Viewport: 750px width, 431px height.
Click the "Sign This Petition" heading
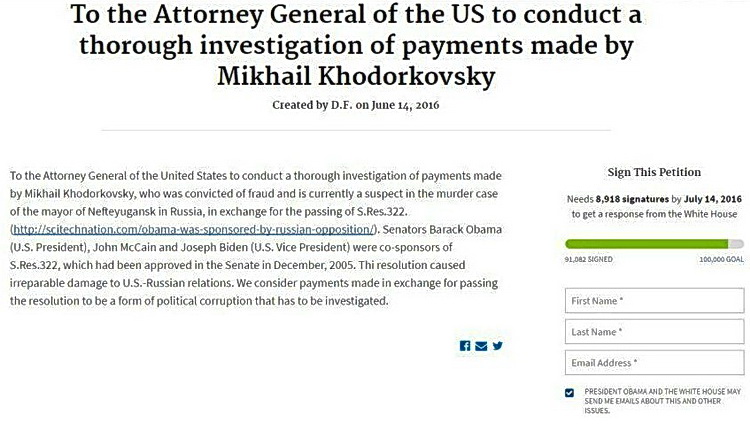[x=654, y=172]
